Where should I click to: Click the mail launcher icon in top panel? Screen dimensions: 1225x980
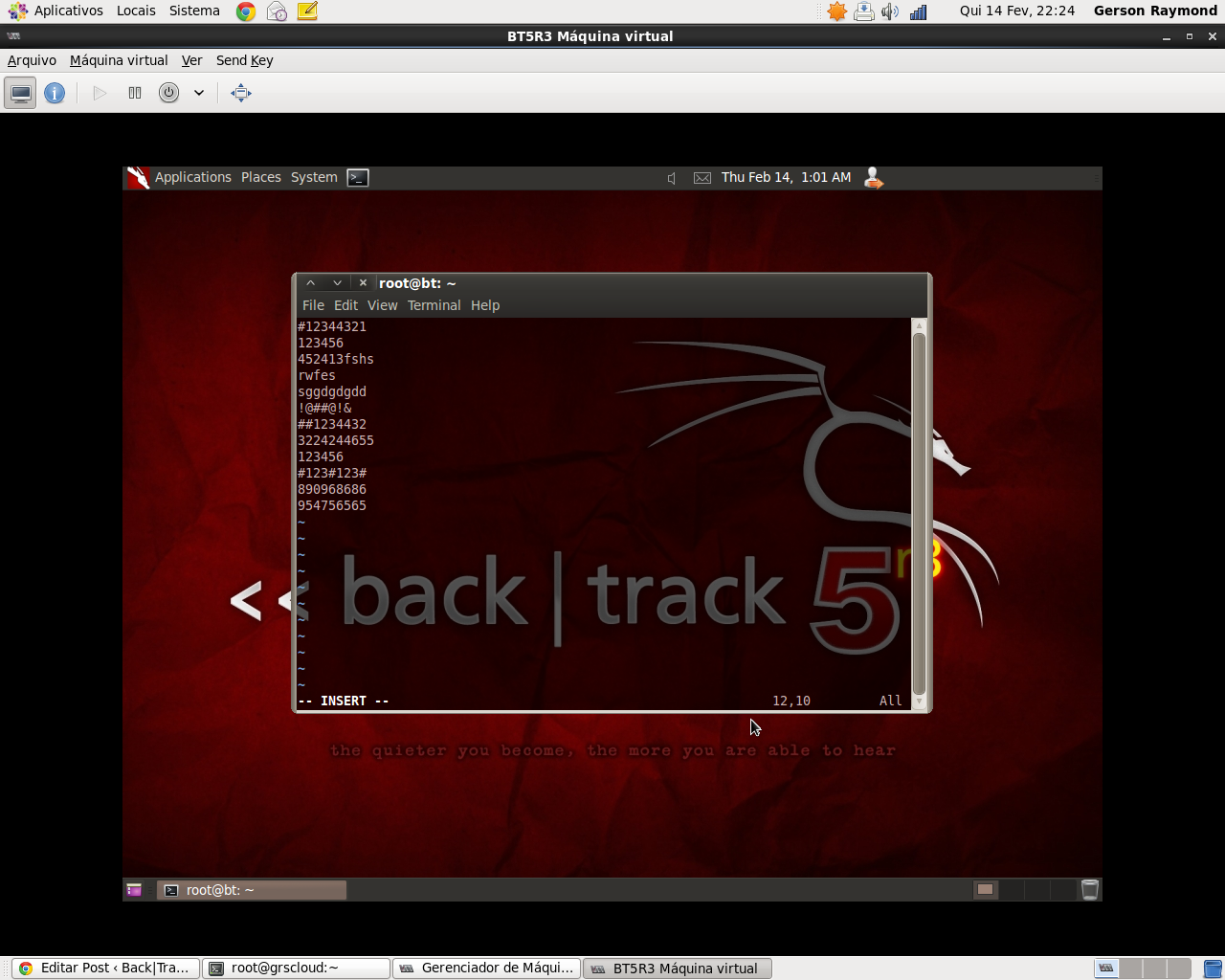click(x=277, y=11)
